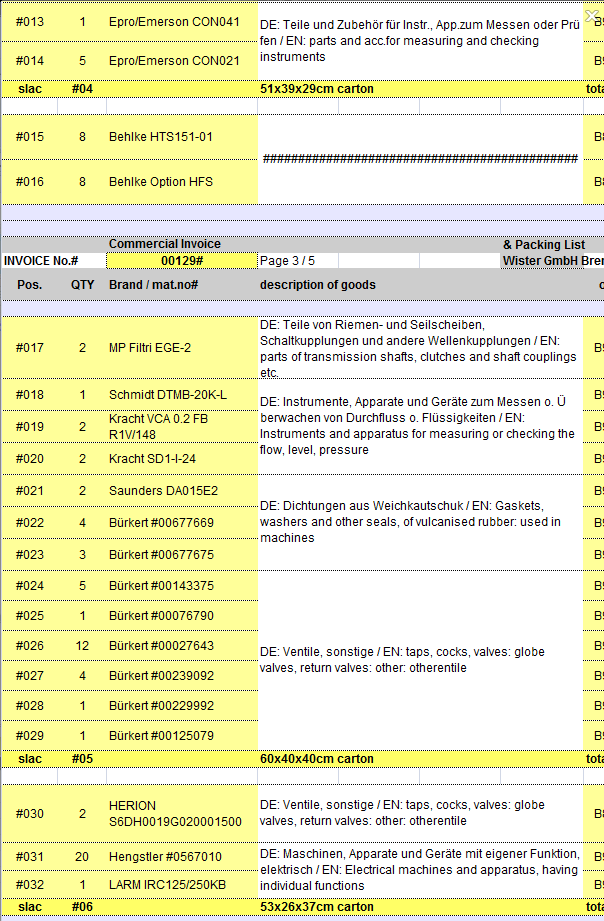Click the Behlke HTS151-01 cell

coord(161,137)
